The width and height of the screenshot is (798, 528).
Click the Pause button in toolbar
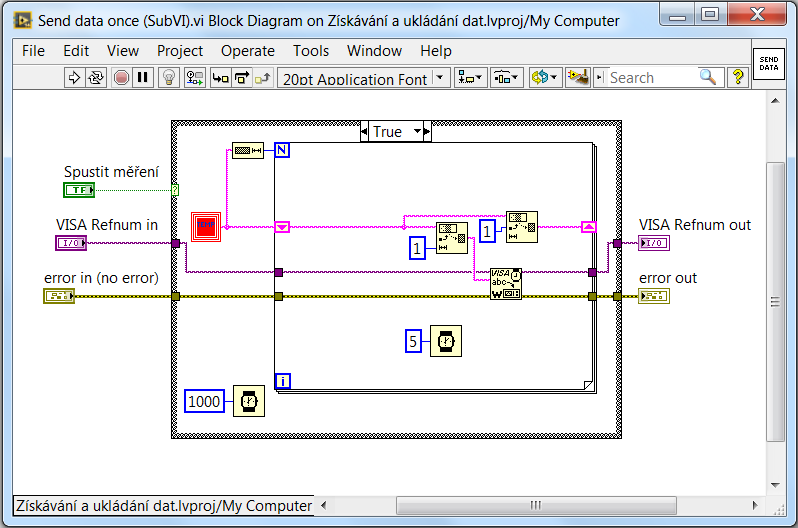coord(143,78)
